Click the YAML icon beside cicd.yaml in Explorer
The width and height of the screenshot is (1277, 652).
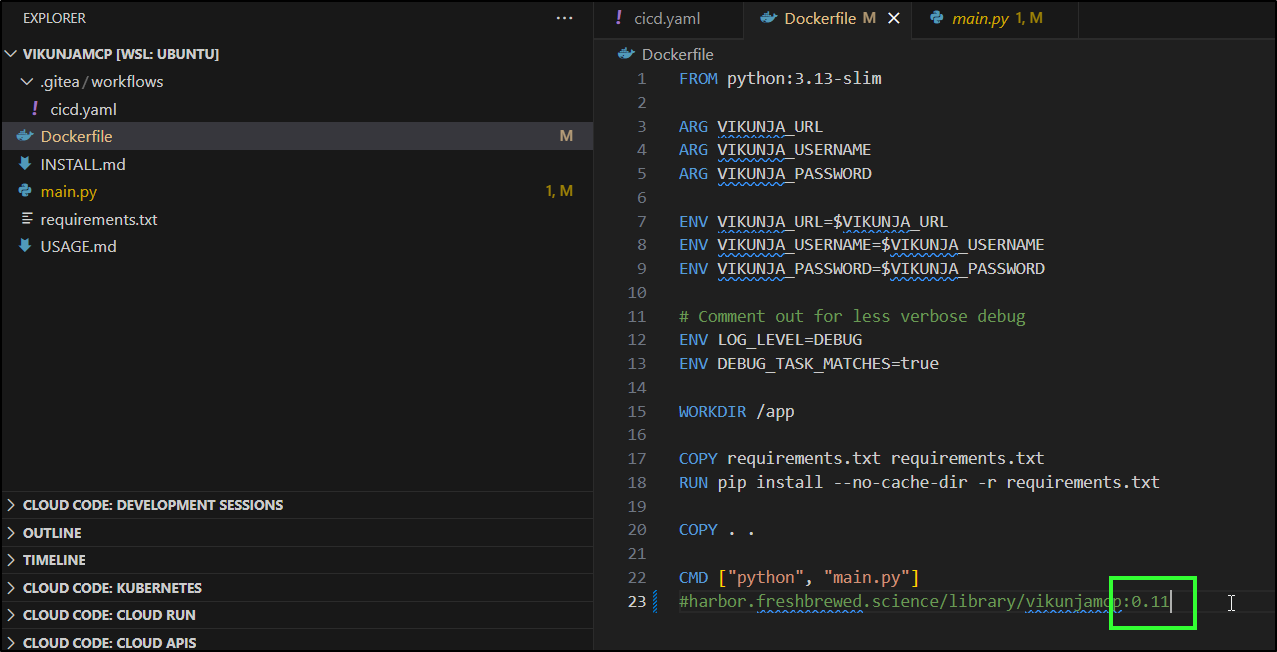pyautogui.click(x=35, y=109)
